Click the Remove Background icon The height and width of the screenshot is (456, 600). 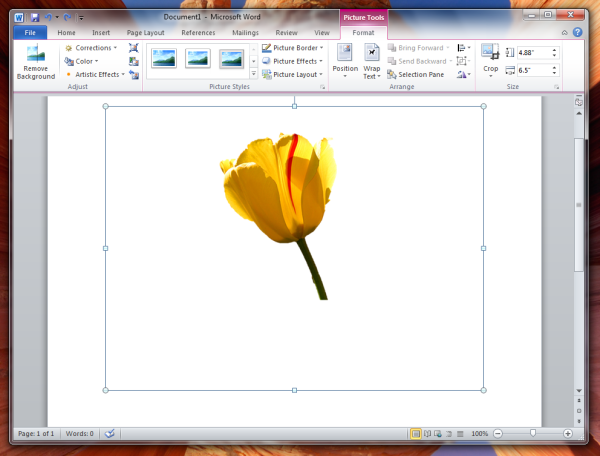[36, 61]
